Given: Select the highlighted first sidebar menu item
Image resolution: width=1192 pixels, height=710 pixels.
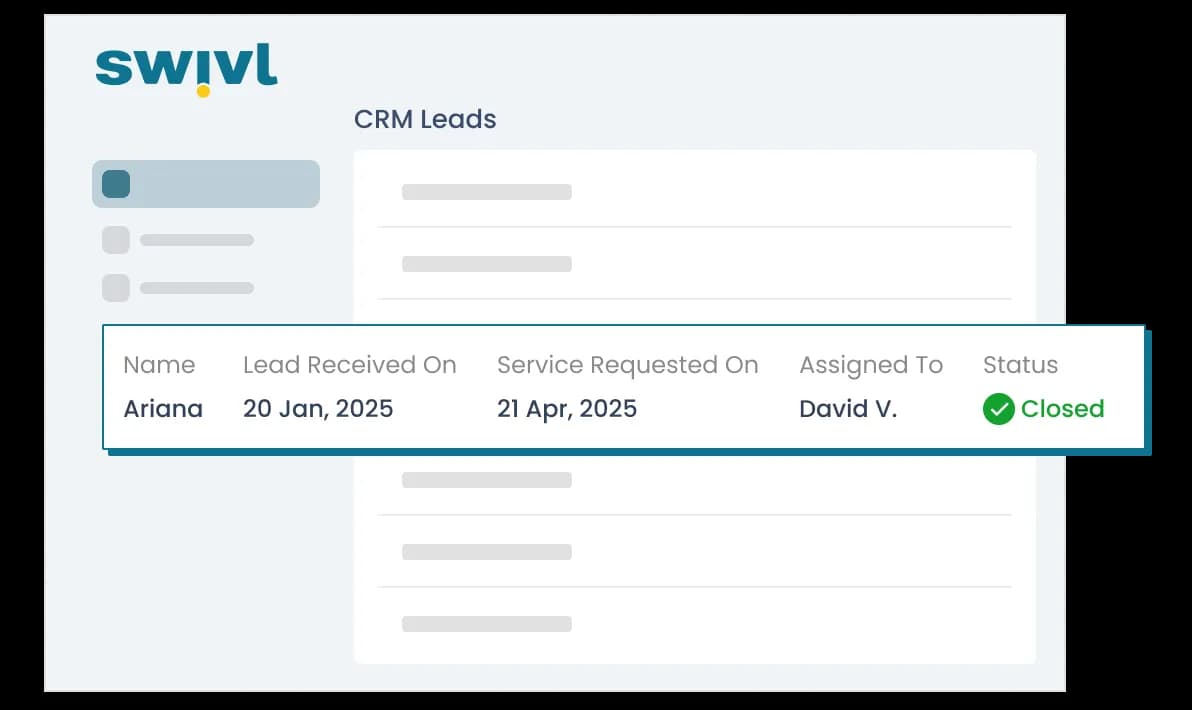Looking at the screenshot, I should pos(206,184).
